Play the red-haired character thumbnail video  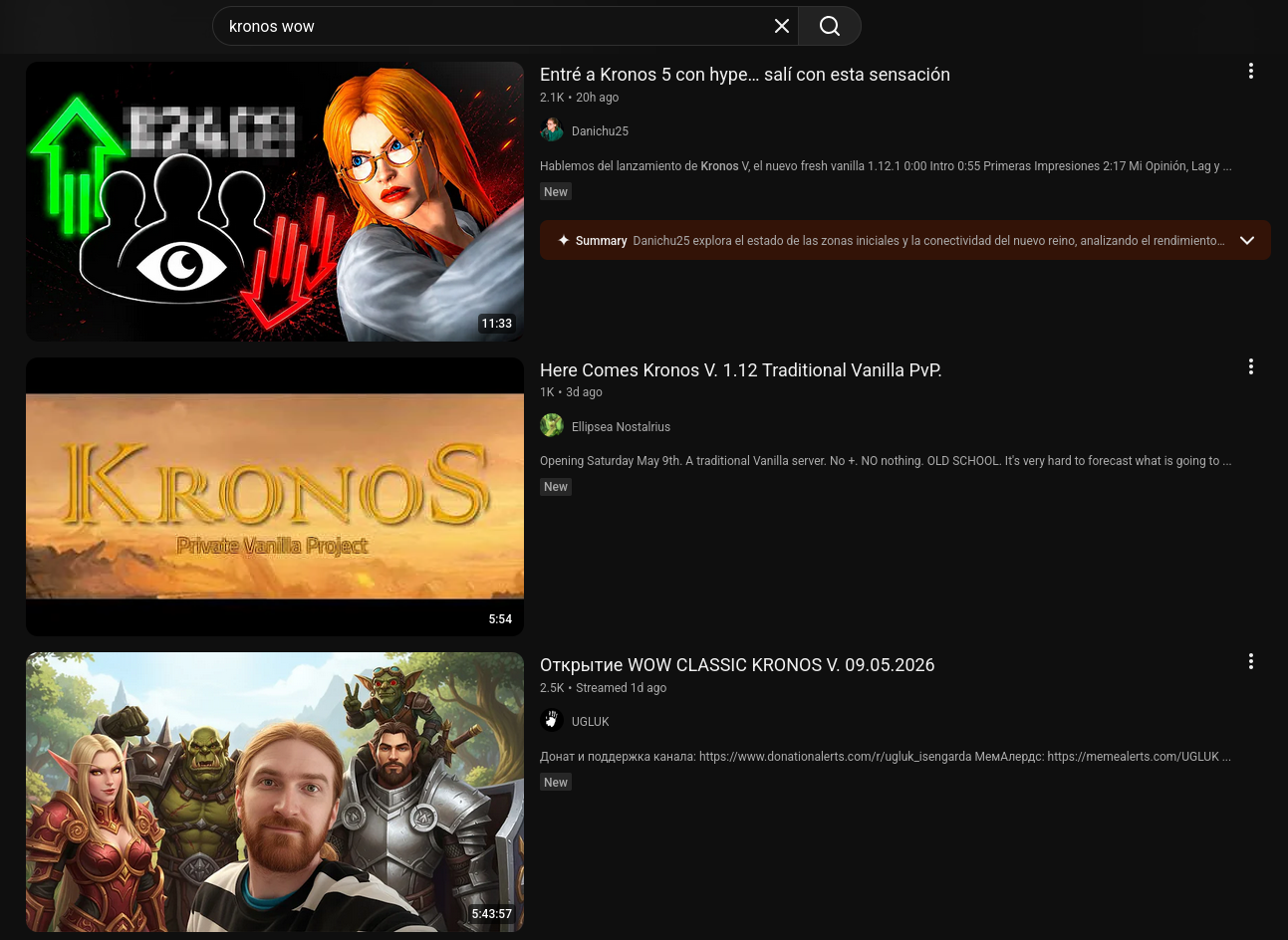[x=275, y=201]
